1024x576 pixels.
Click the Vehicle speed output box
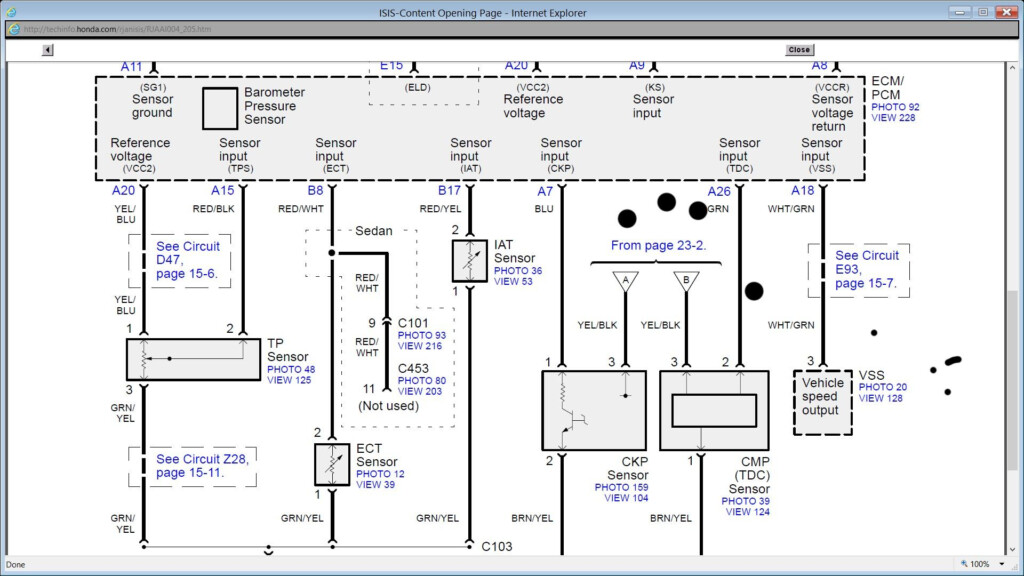pyautogui.click(x=823, y=402)
